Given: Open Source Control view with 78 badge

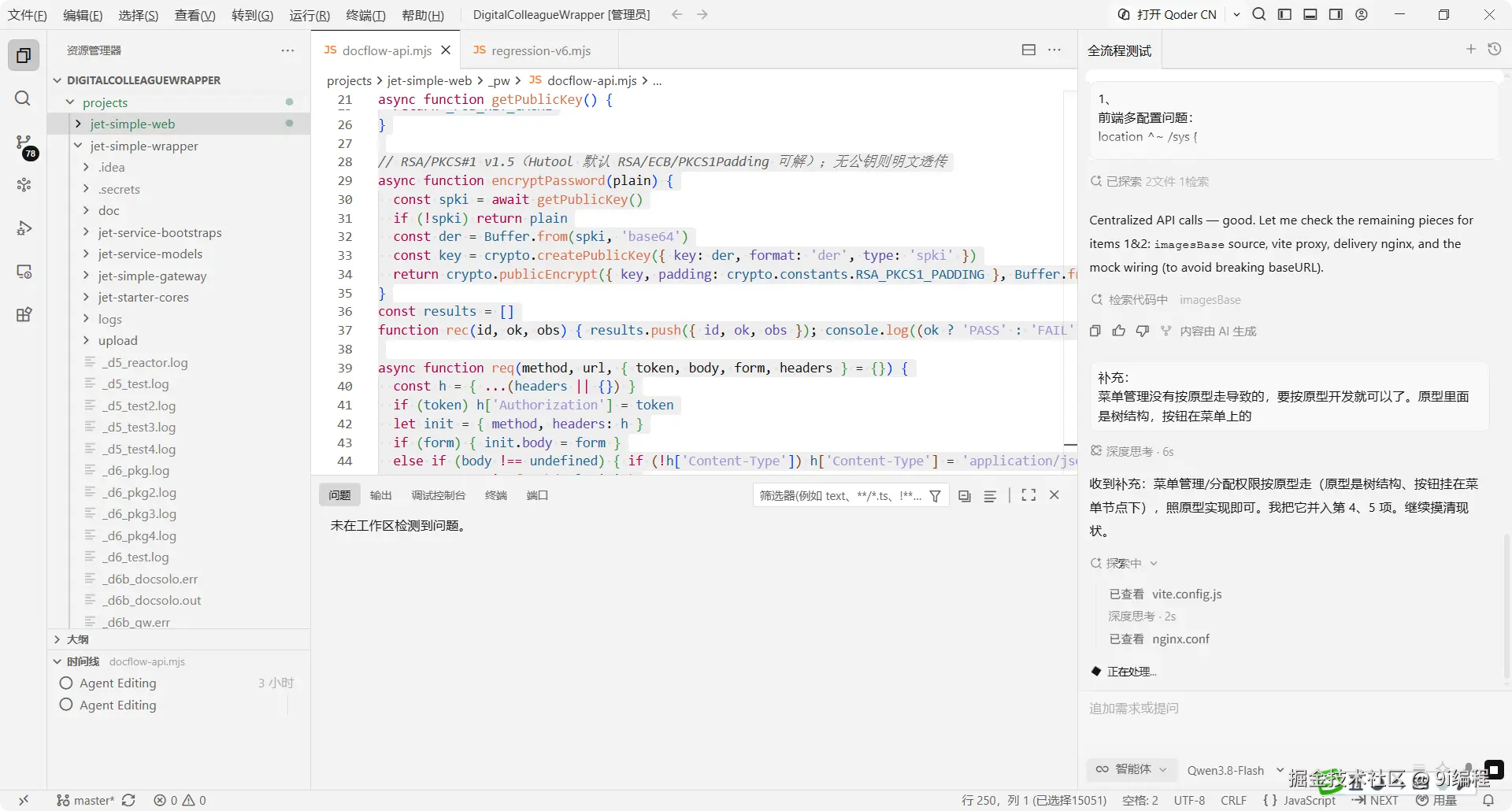Looking at the screenshot, I should 24,143.
